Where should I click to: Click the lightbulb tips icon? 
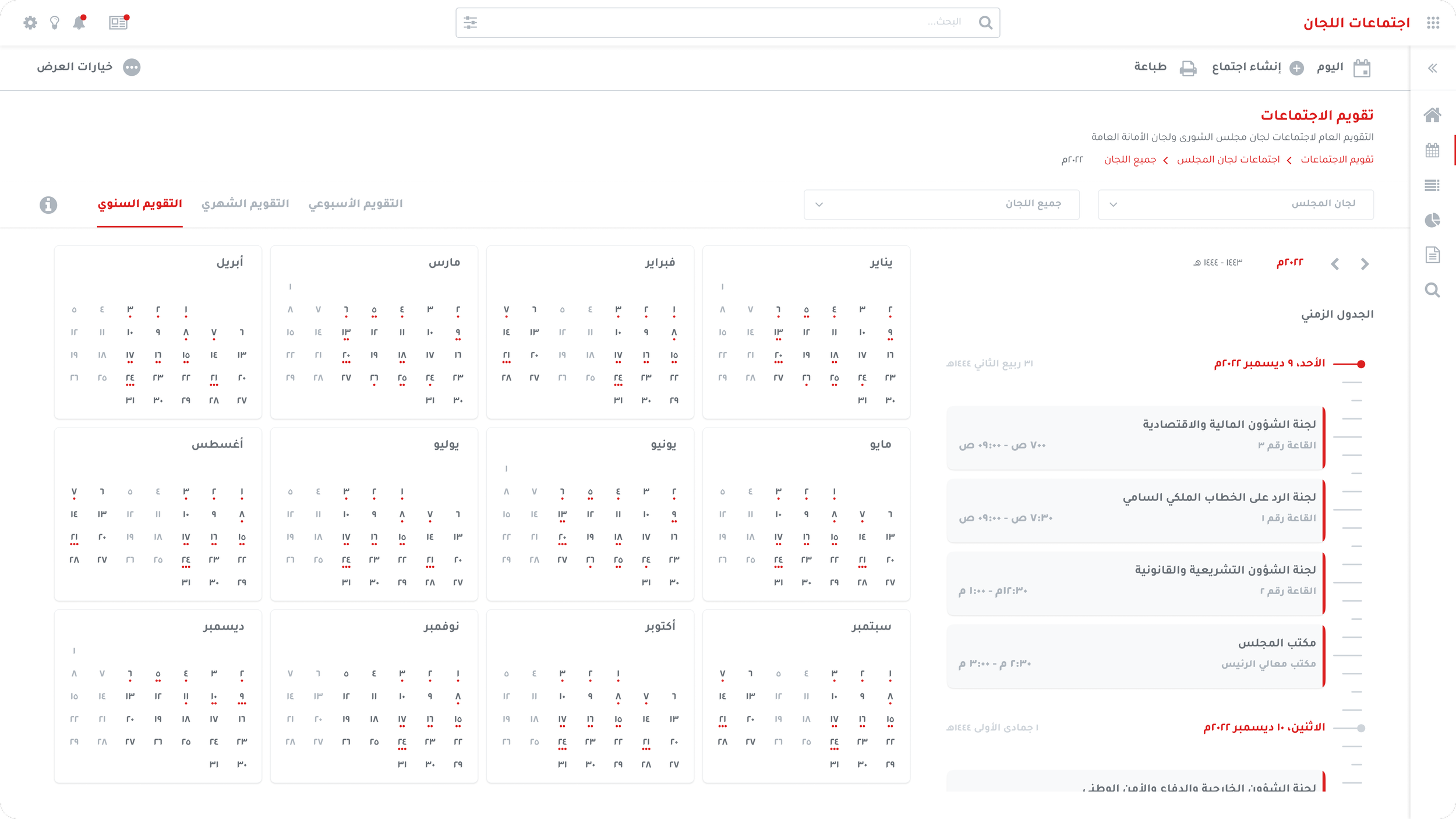coord(55,23)
